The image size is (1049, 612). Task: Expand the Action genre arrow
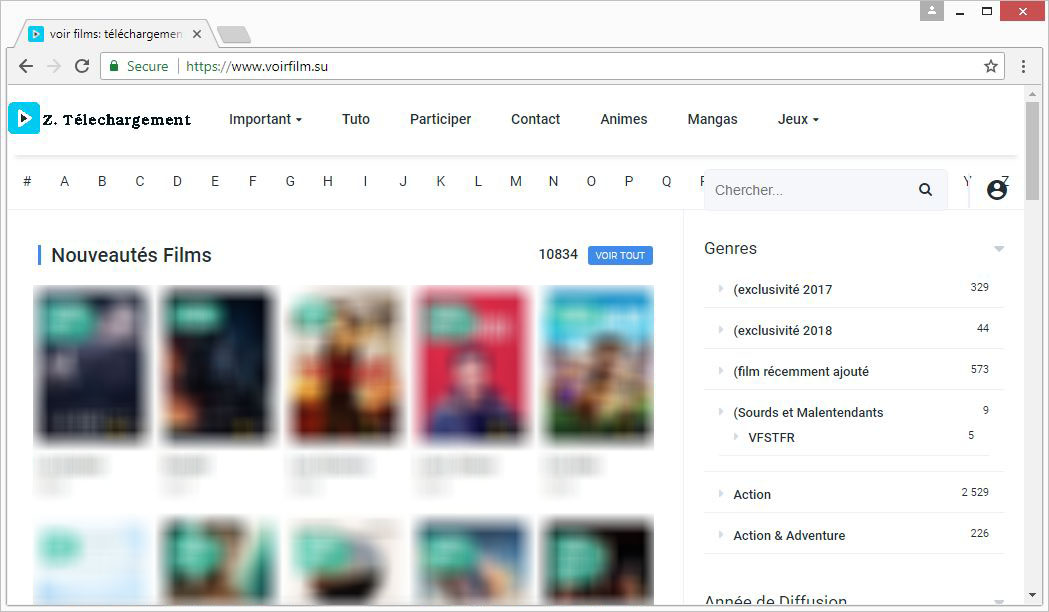click(x=721, y=494)
